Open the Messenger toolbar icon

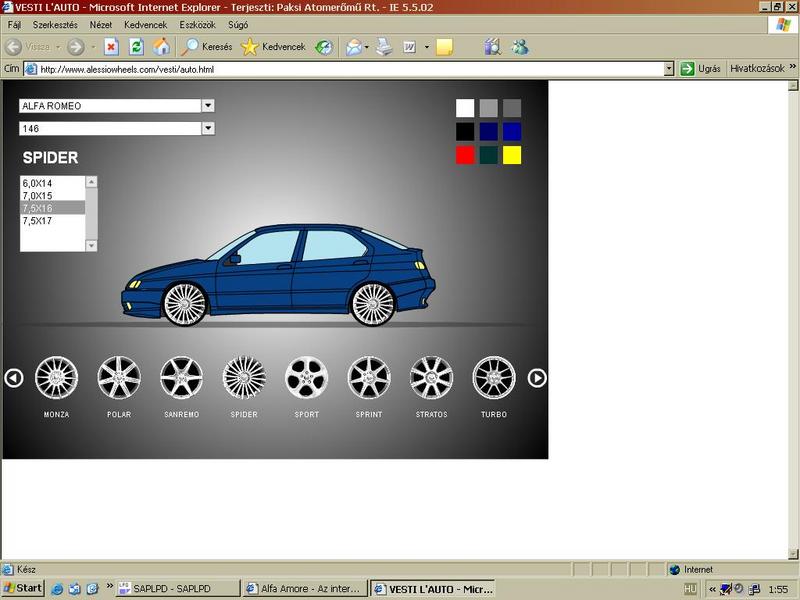click(x=520, y=47)
